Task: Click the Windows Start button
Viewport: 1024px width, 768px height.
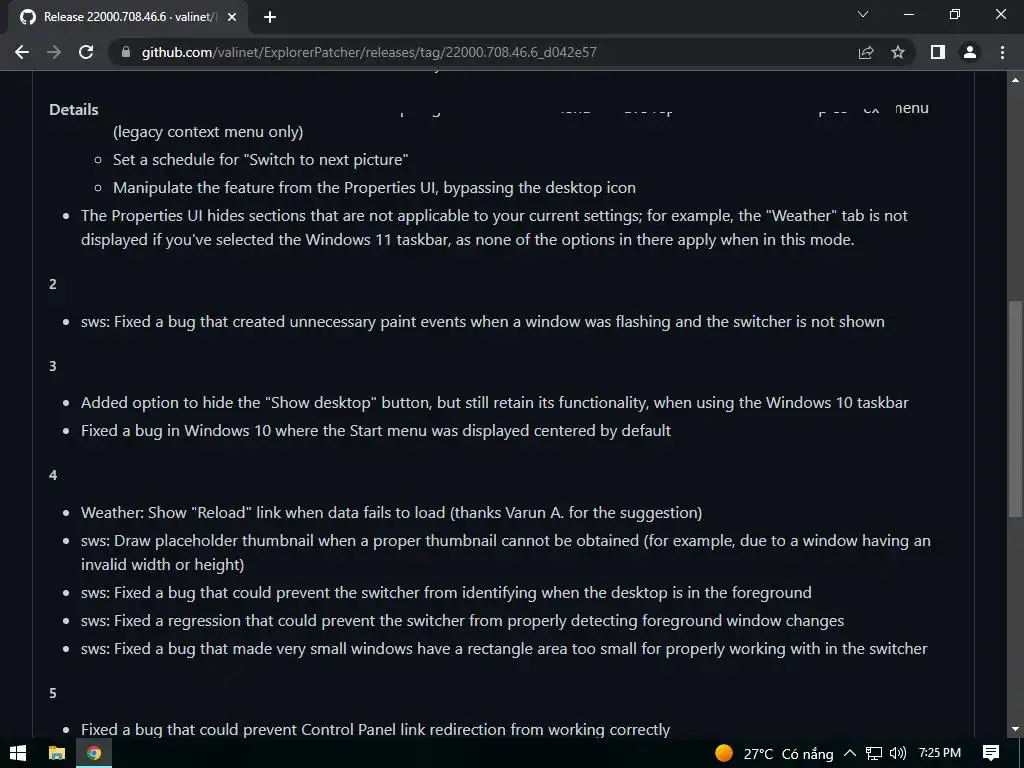Action: point(18,753)
